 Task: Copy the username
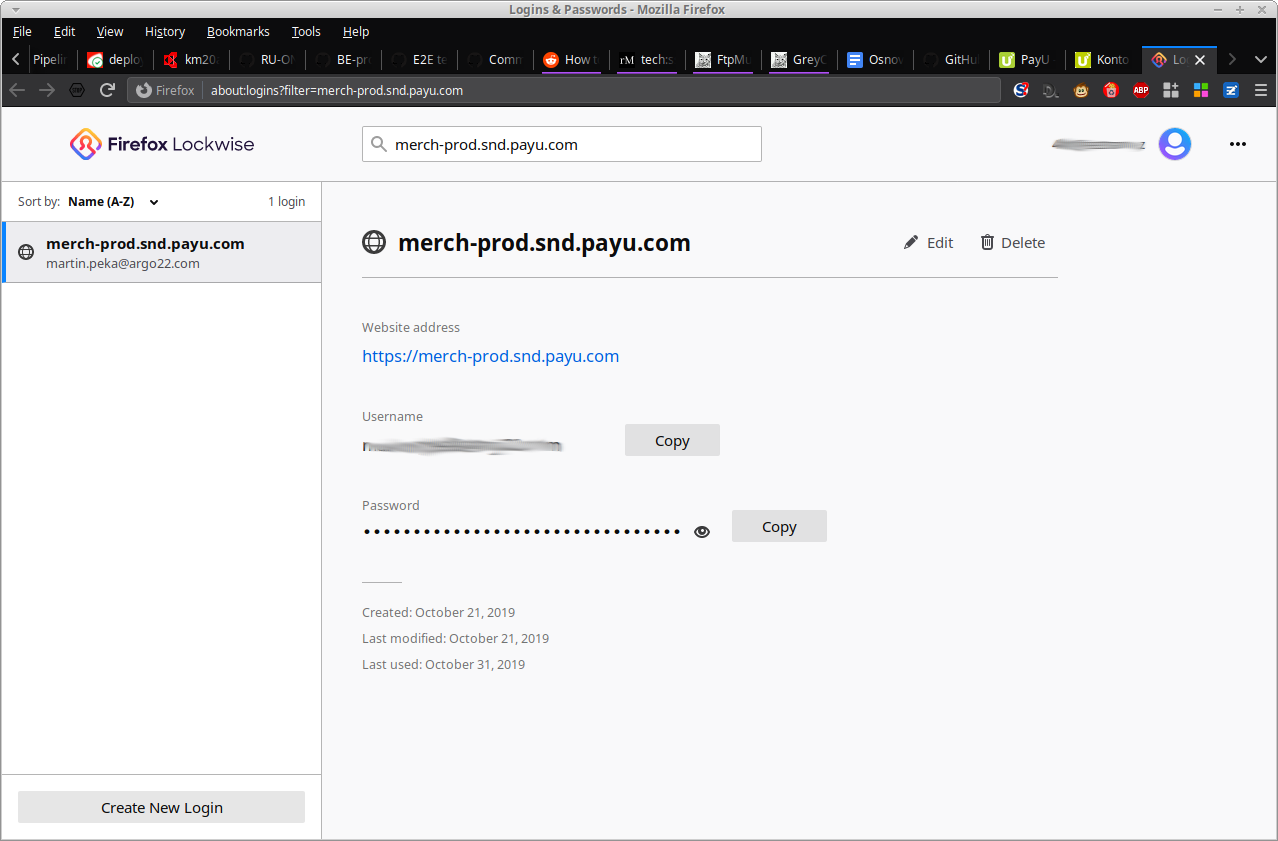[671, 441]
